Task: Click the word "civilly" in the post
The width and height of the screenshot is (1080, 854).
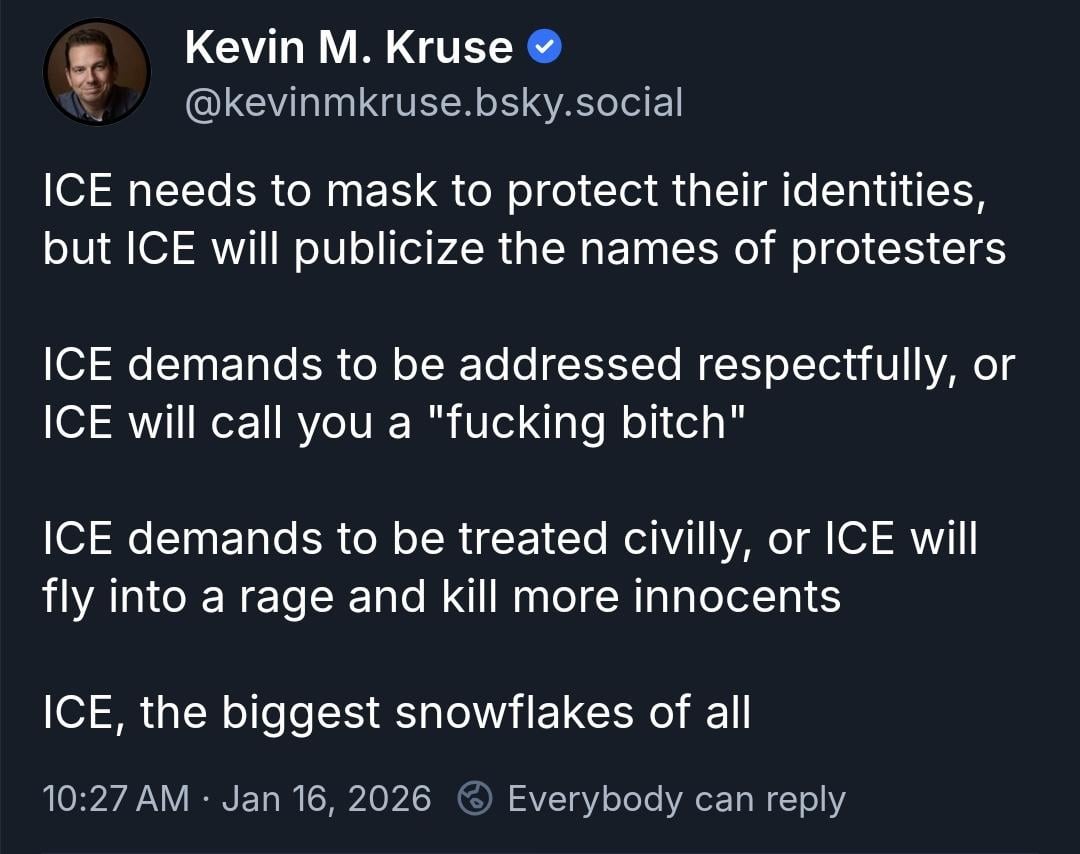Action: click(688, 539)
